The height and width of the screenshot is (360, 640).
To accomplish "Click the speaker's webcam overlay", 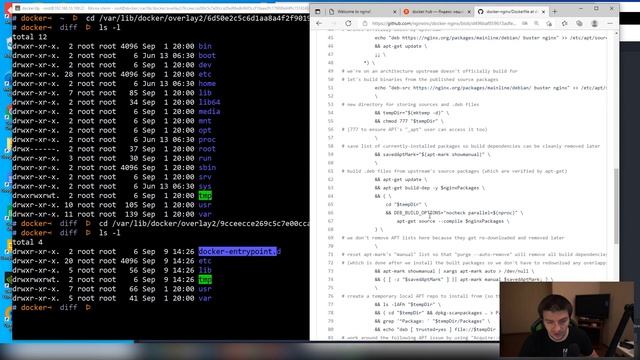I will [x=567, y=319].
